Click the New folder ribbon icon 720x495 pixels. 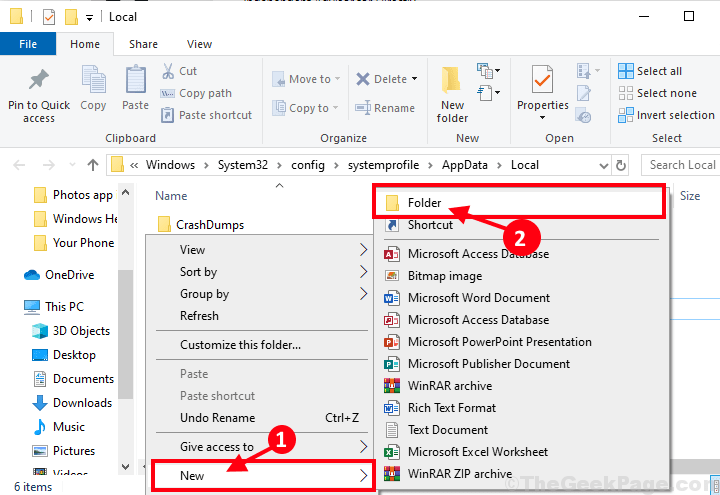tap(451, 81)
